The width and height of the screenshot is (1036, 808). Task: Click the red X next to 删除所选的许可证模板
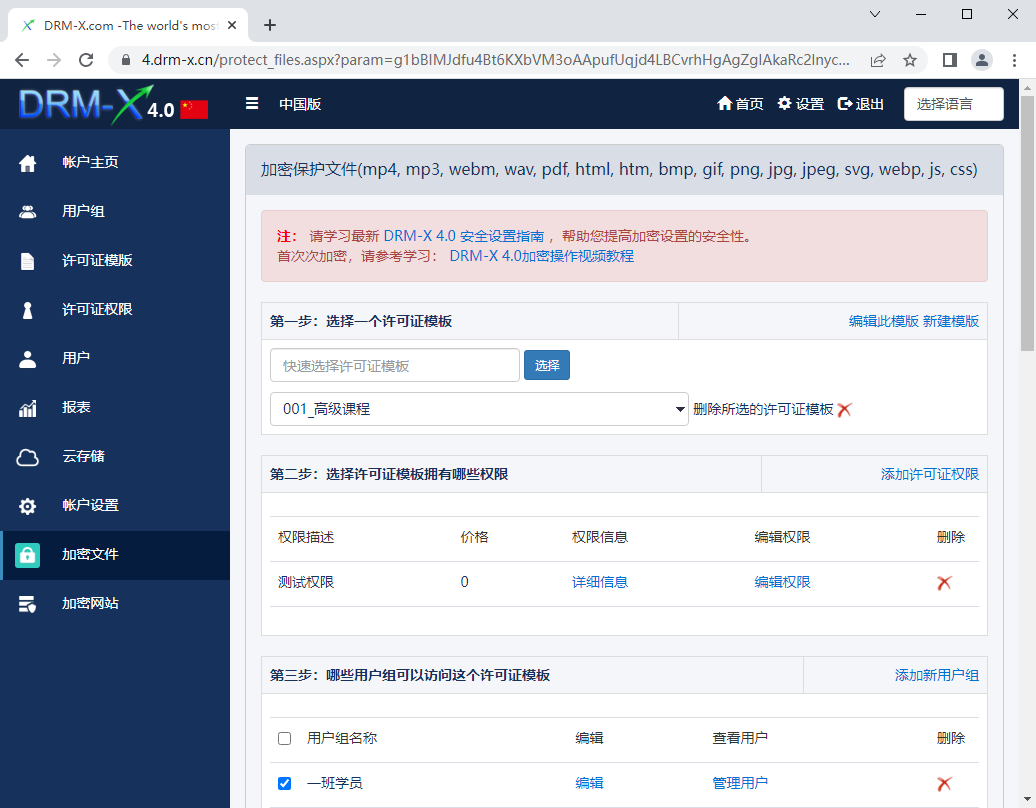[844, 410]
